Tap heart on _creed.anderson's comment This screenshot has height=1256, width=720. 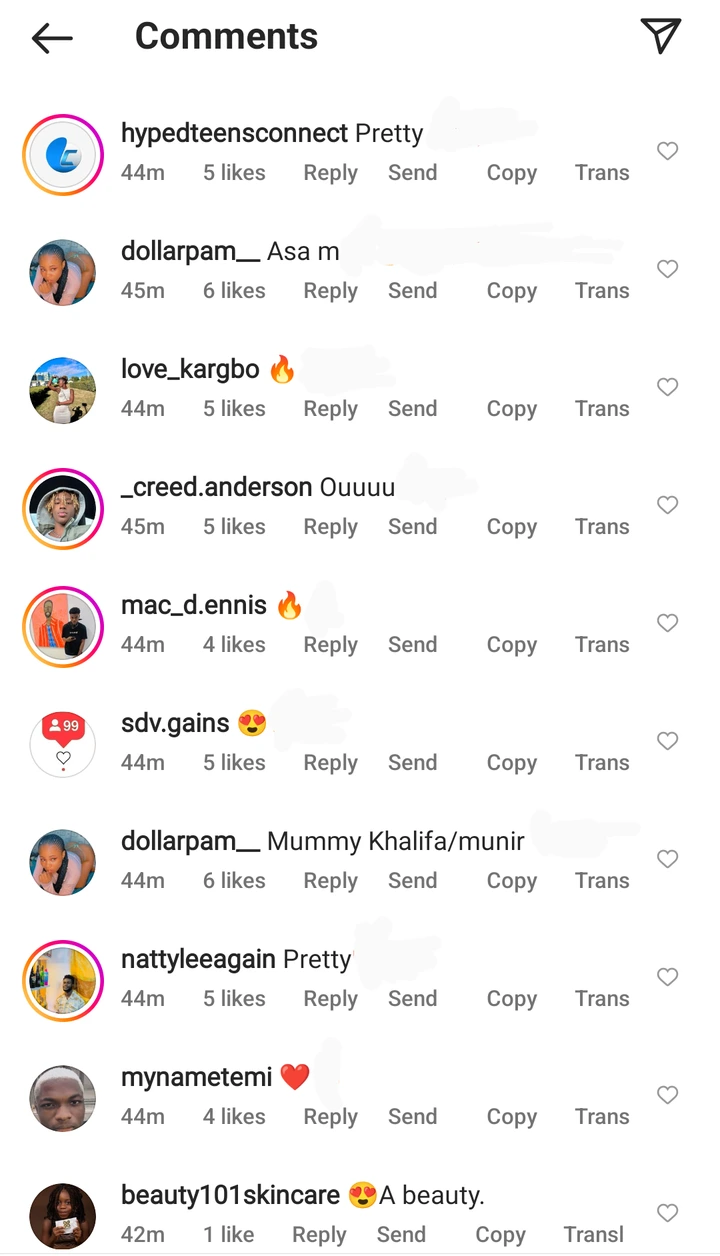[x=667, y=505]
